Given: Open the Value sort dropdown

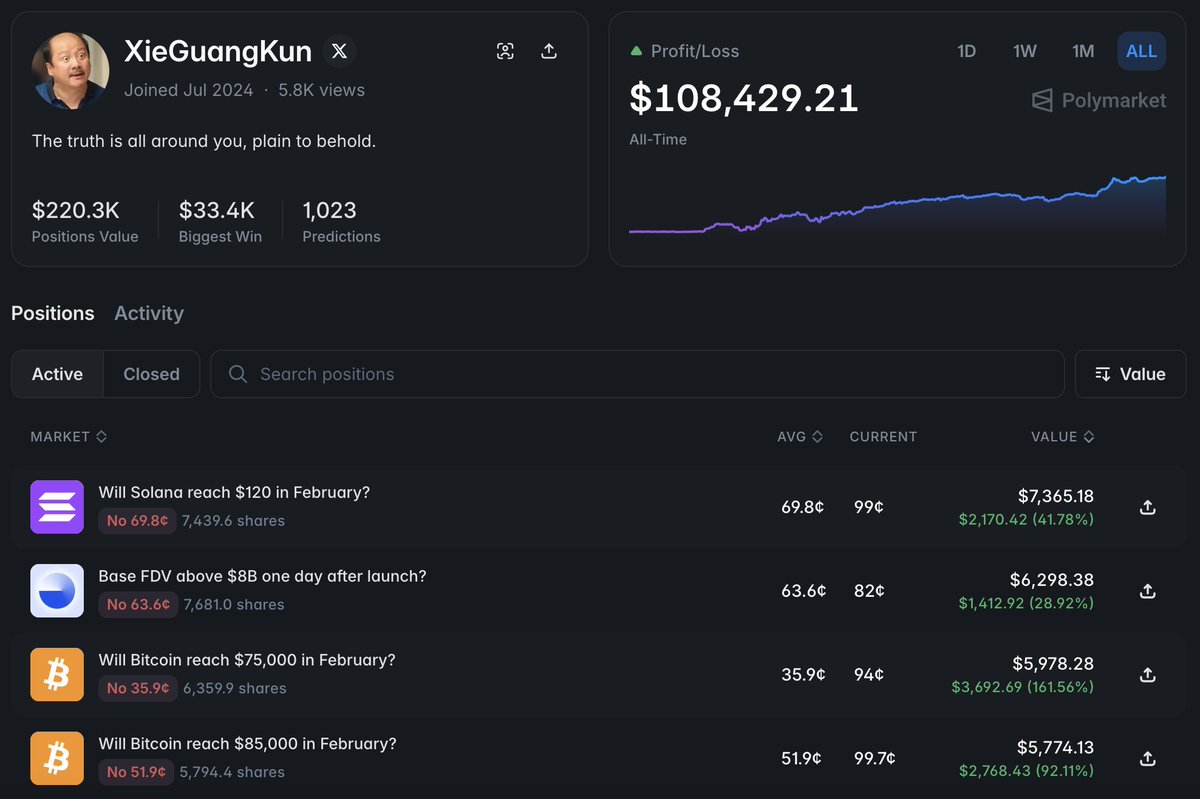Looking at the screenshot, I should tap(1130, 374).
